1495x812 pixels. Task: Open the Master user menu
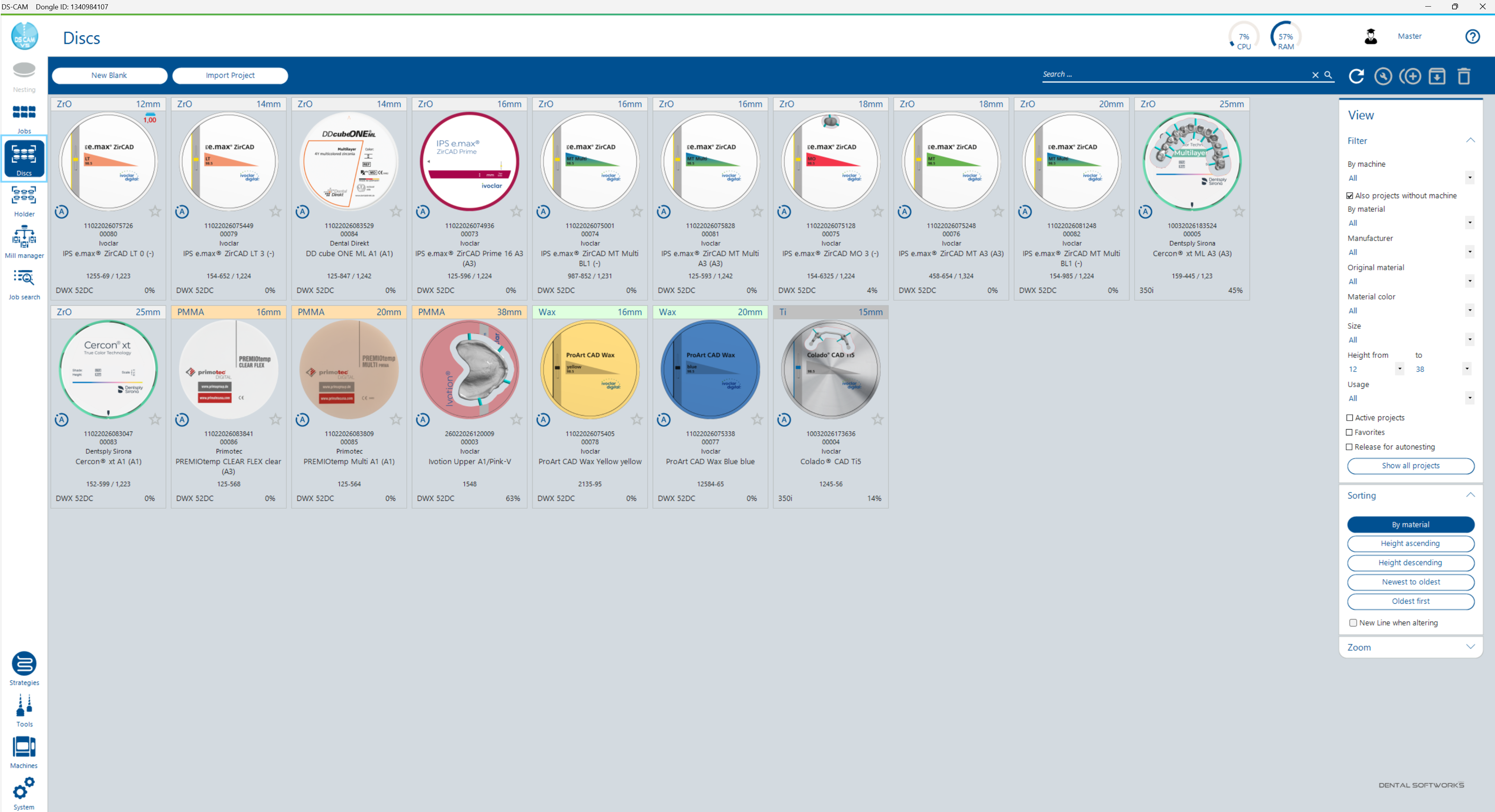tap(1410, 36)
